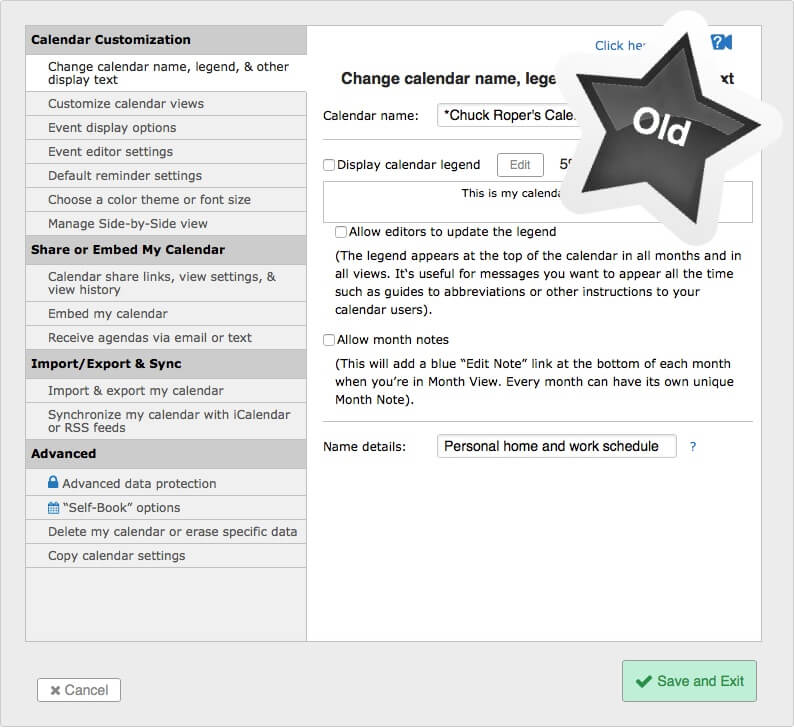Click the calendar icon beside Self-Book options
The image size is (794, 728).
click(53, 508)
